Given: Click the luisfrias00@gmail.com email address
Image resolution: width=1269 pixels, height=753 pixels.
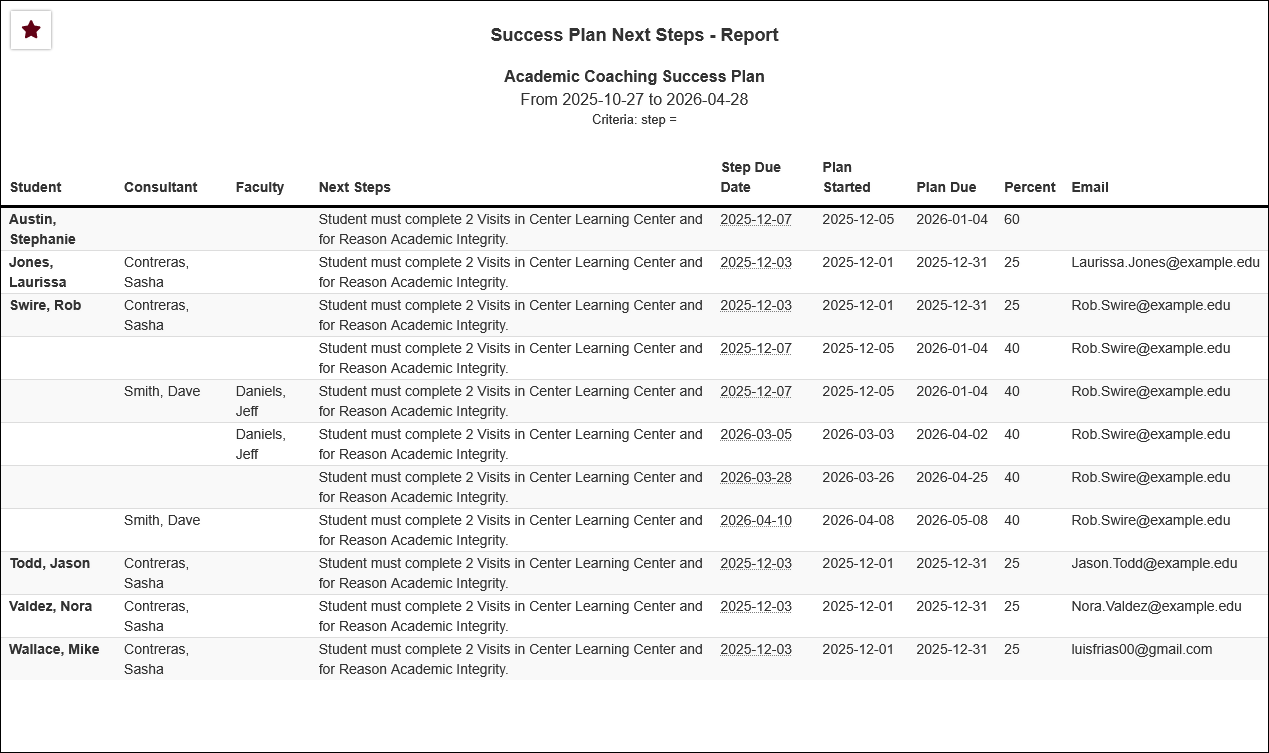Looking at the screenshot, I should [x=1141, y=649].
